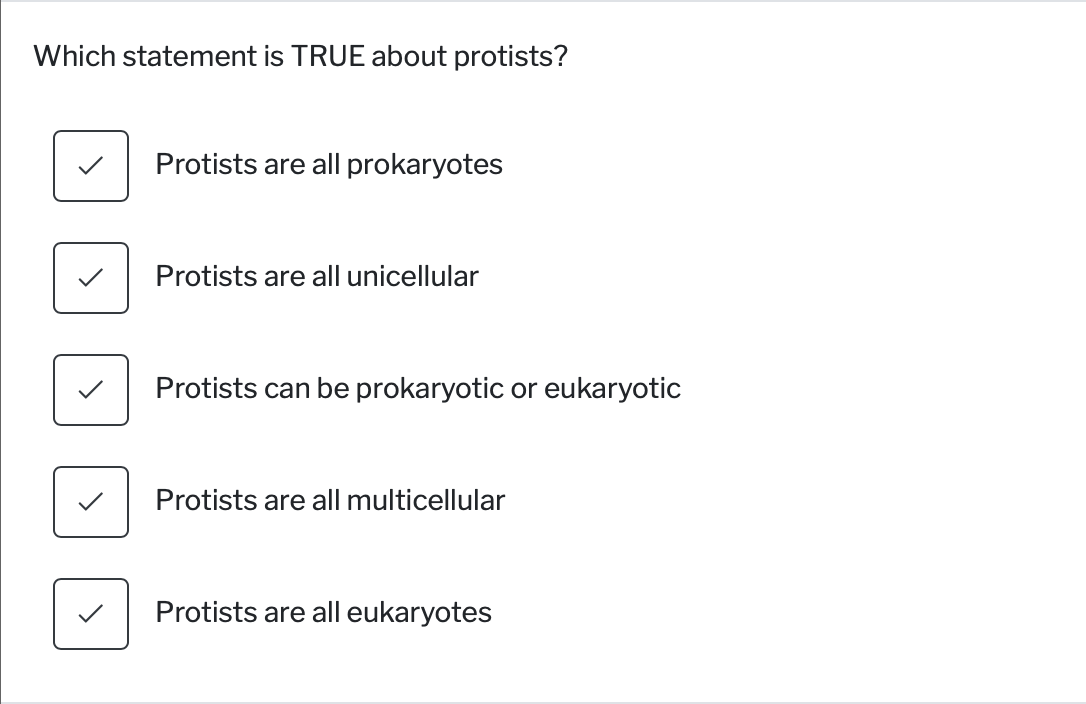Check the 'Protists can be prokaryotic or eukaryotic' checkbox

[90, 389]
